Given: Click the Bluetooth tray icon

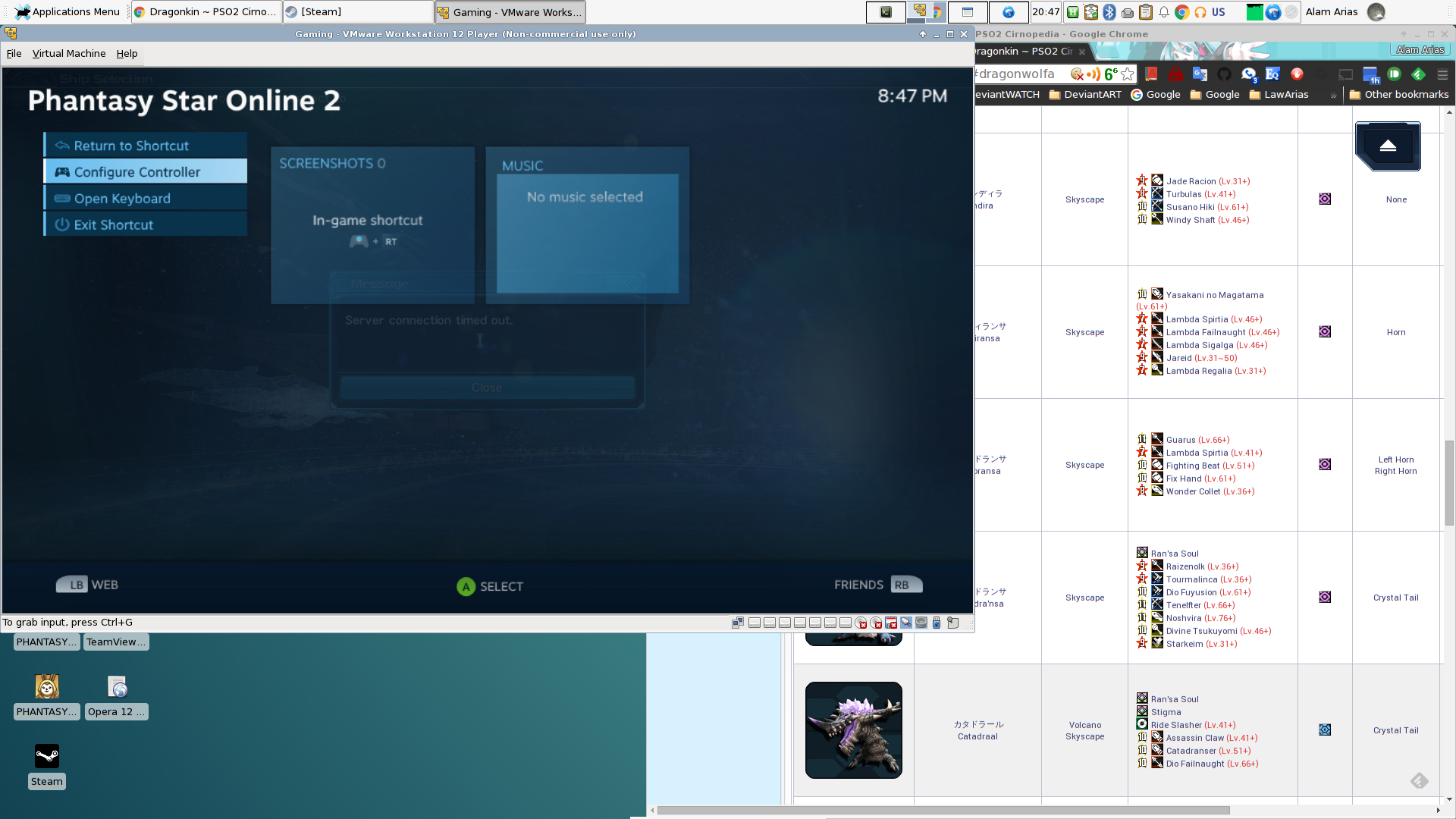Looking at the screenshot, I should coord(1109,12).
